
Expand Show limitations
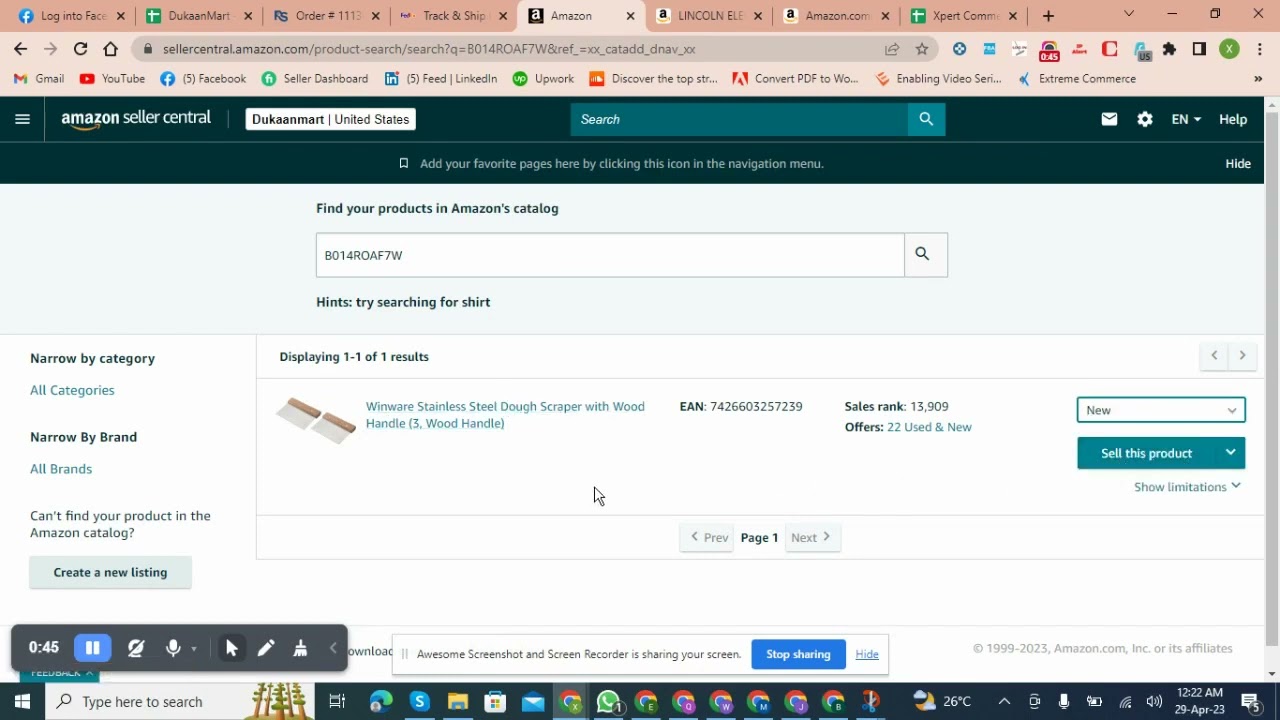click(1187, 487)
